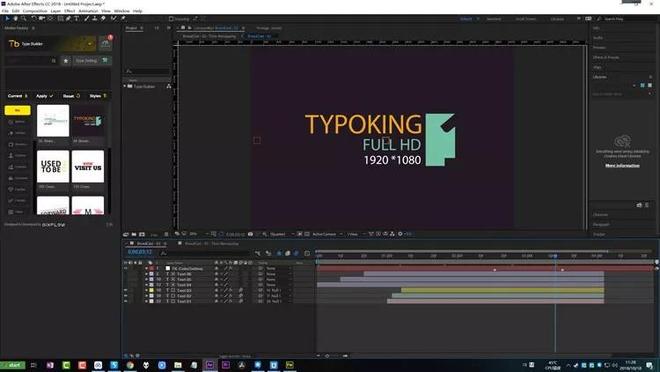The image size is (660, 372).
Task: Select the Zoom magnifier tool
Action: (24, 19)
